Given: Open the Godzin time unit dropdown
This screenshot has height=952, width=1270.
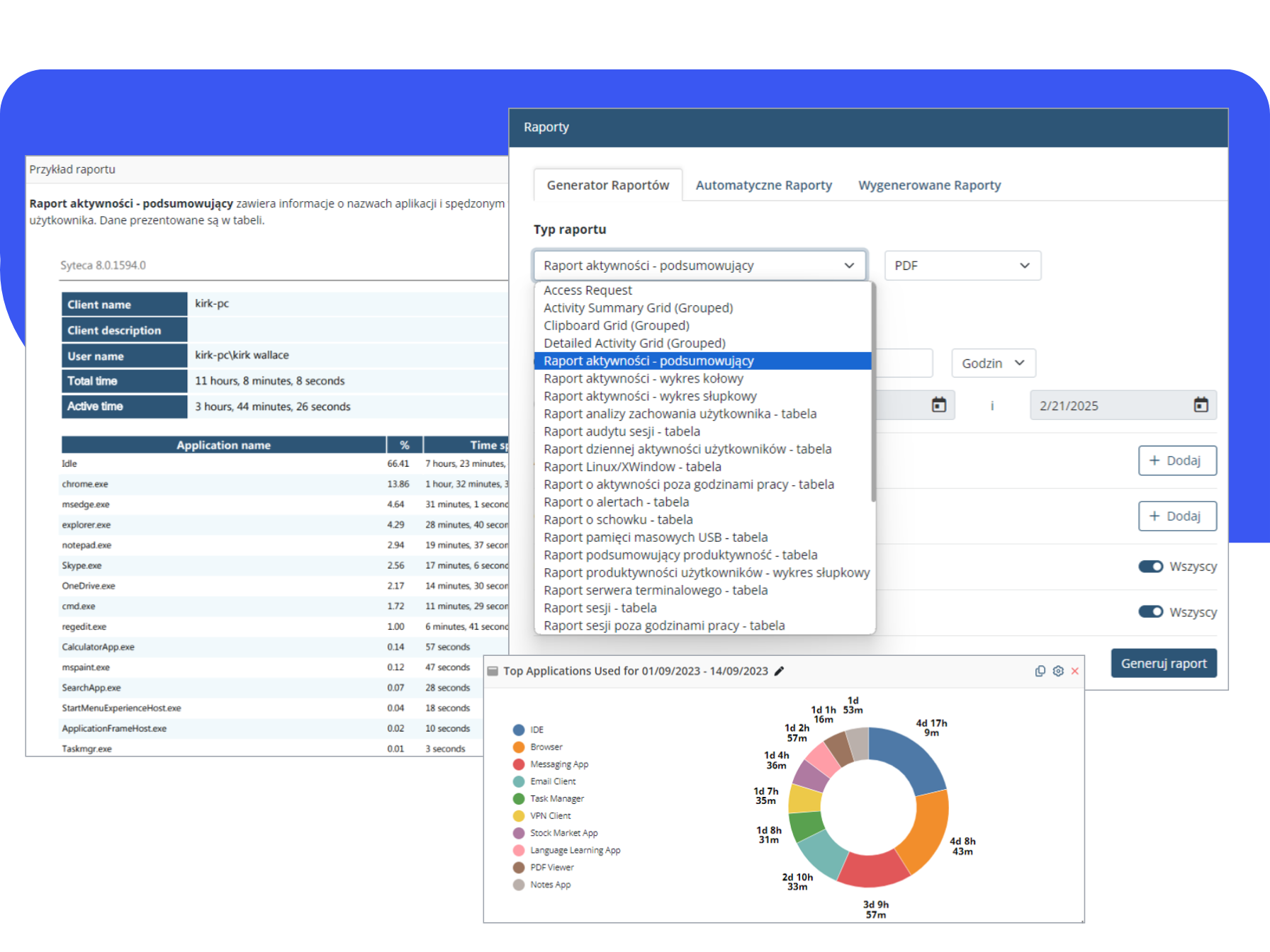Looking at the screenshot, I should point(993,363).
